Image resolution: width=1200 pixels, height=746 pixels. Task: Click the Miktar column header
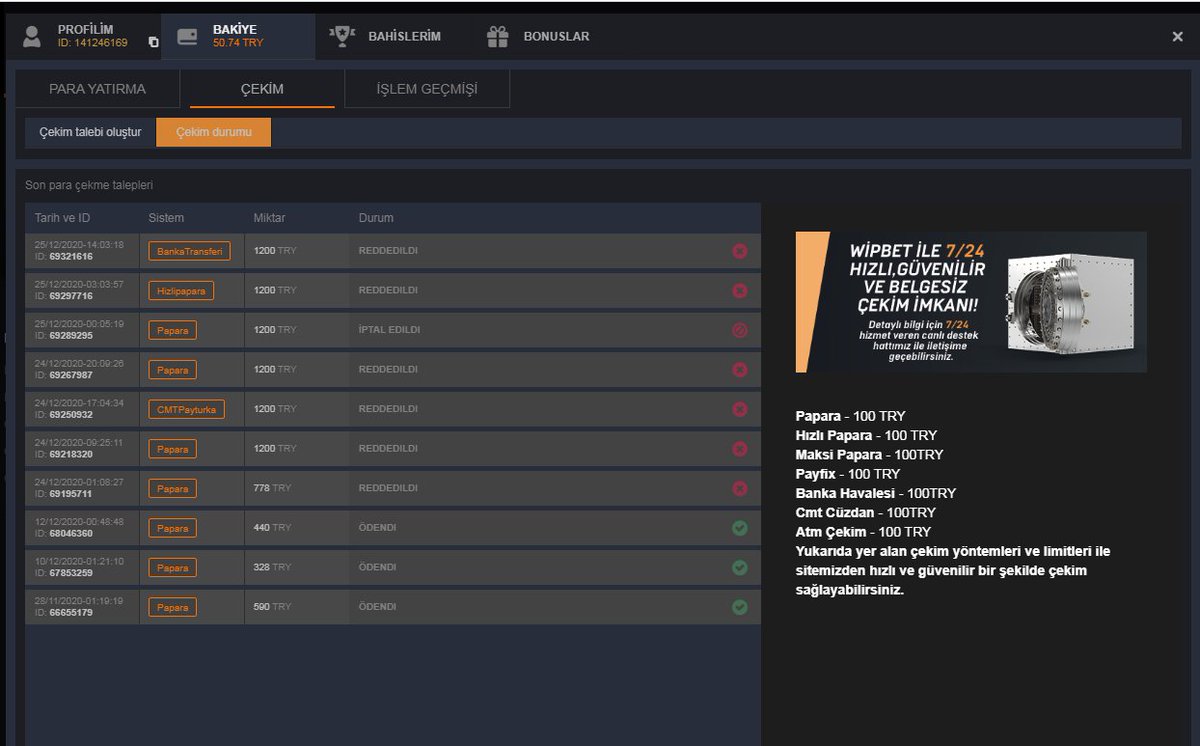pyautogui.click(x=269, y=218)
